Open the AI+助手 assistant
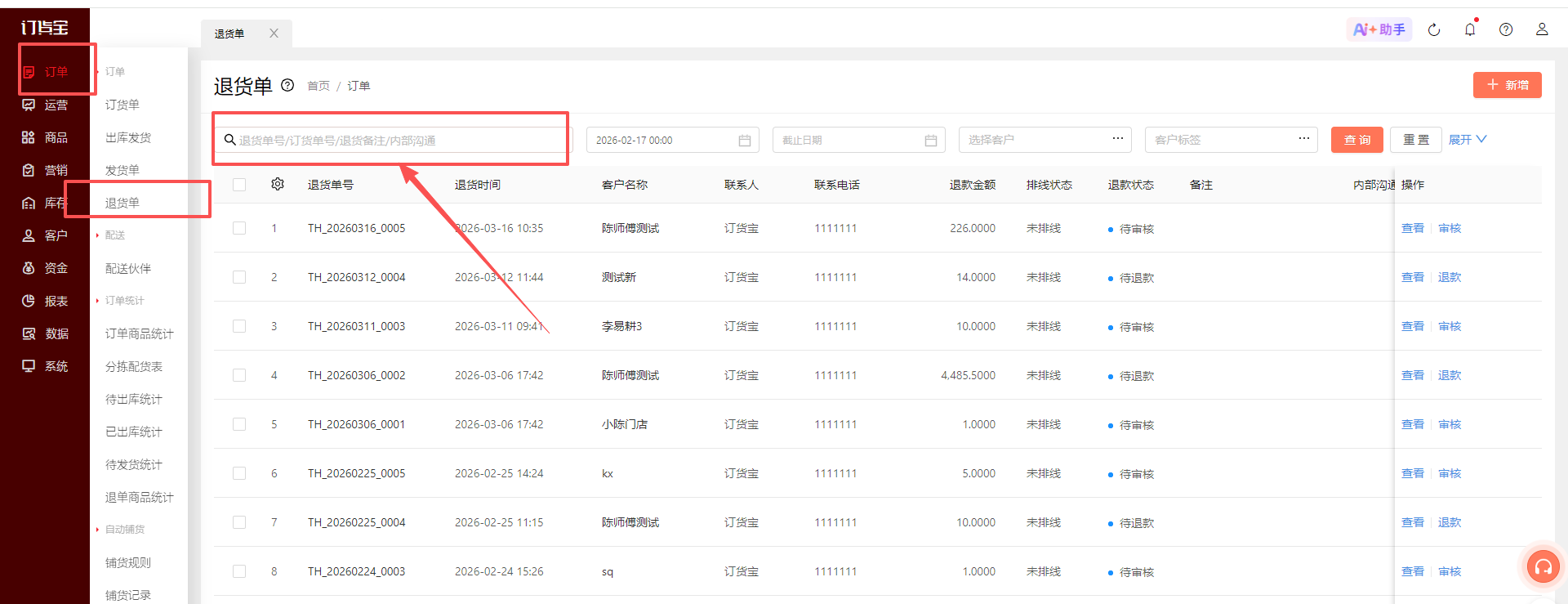Viewport: 1568px width, 604px height. pyautogui.click(x=1379, y=29)
